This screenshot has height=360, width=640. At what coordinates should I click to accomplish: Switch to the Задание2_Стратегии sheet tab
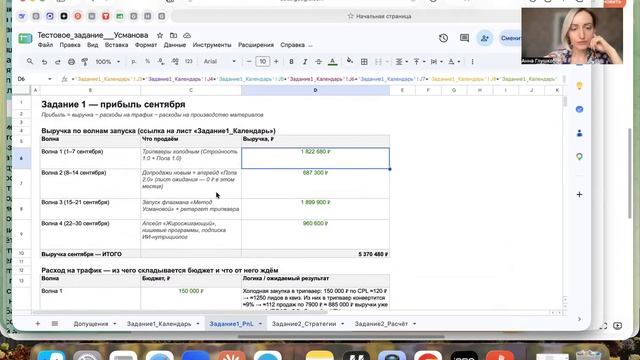coord(304,324)
